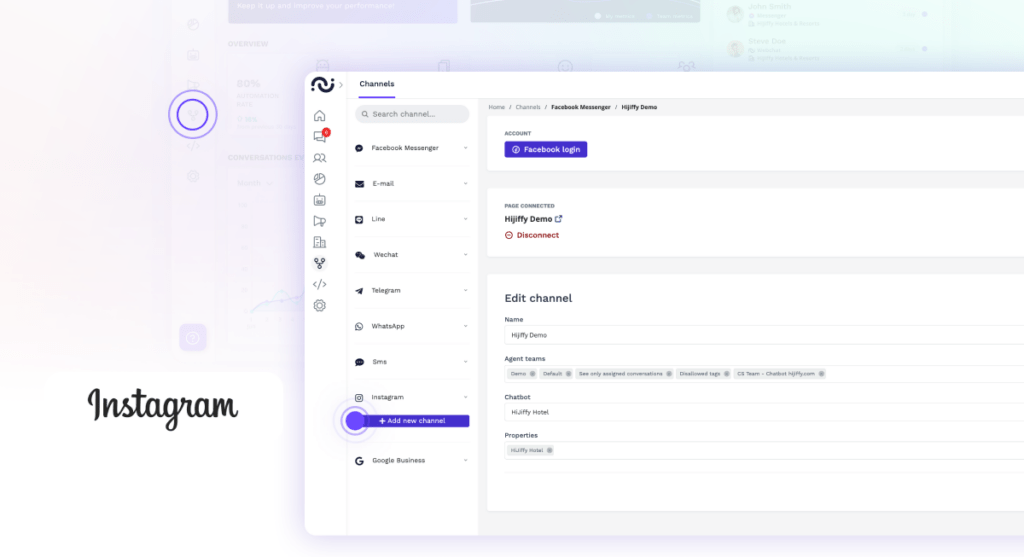This screenshot has height=557, width=1024.
Task: Select the Channels tab
Action: (x=376, y=84)
